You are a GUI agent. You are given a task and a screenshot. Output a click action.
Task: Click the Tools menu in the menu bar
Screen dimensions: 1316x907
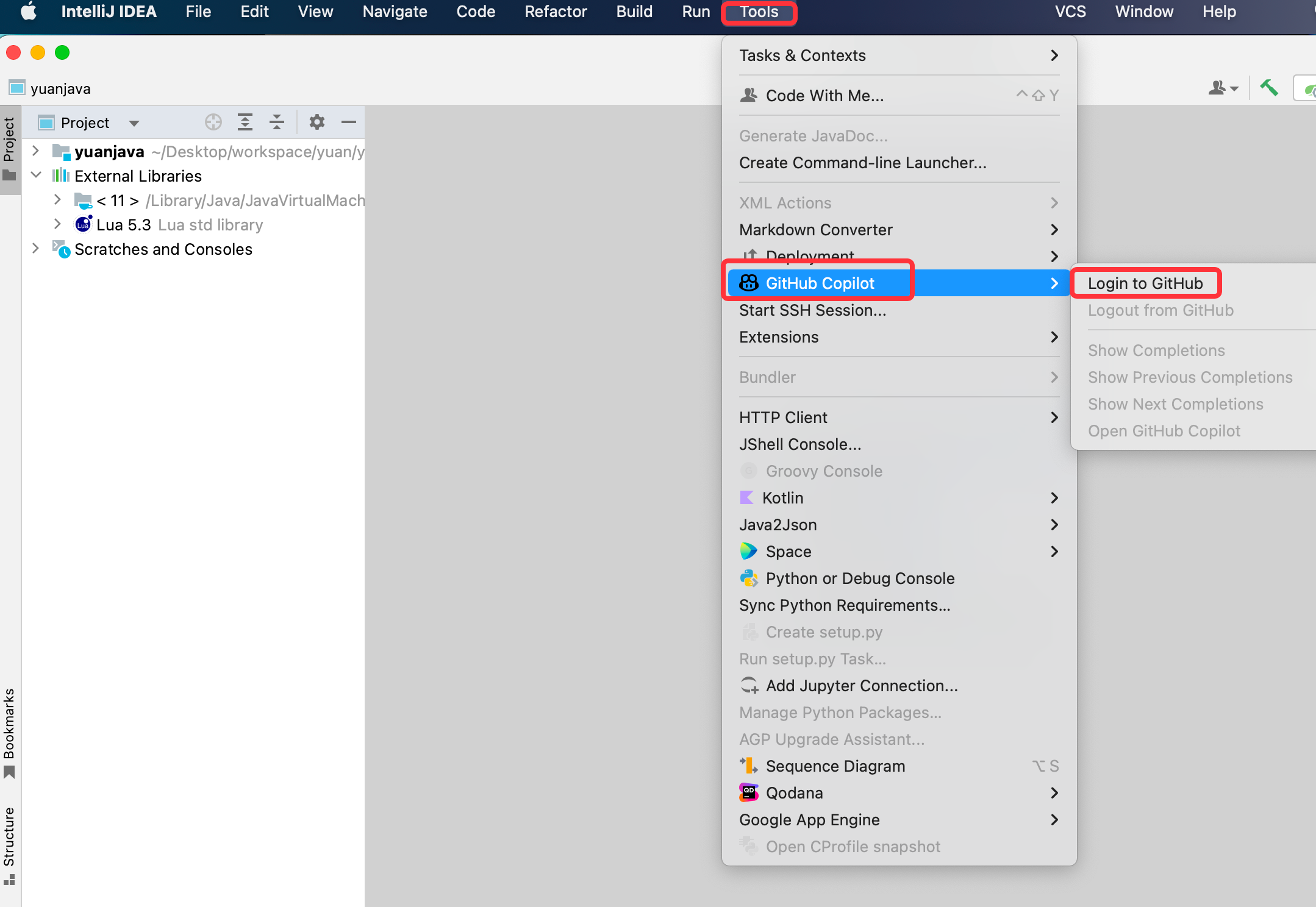[759, 12]
